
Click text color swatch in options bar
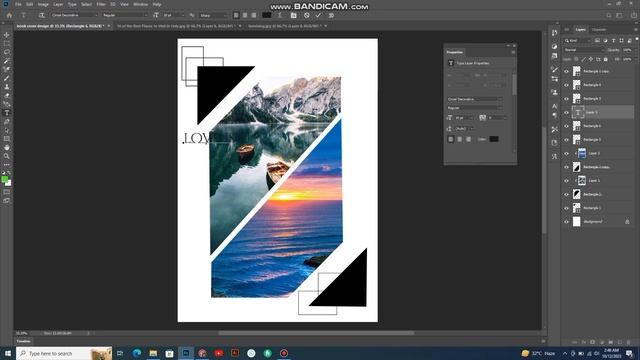(267, 15)
